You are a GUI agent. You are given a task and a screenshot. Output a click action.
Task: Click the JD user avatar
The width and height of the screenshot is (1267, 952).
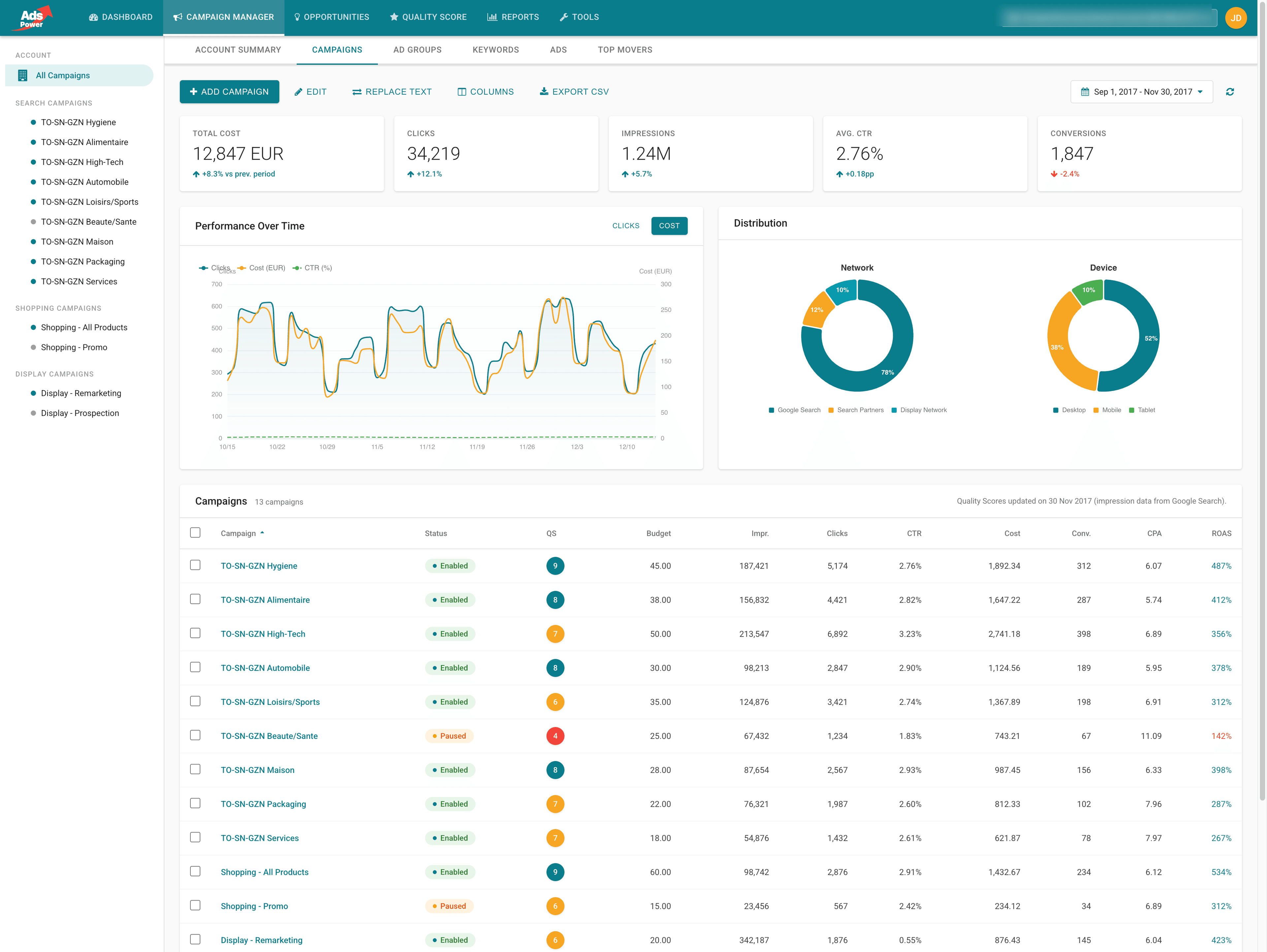[x=1236, y=18]
